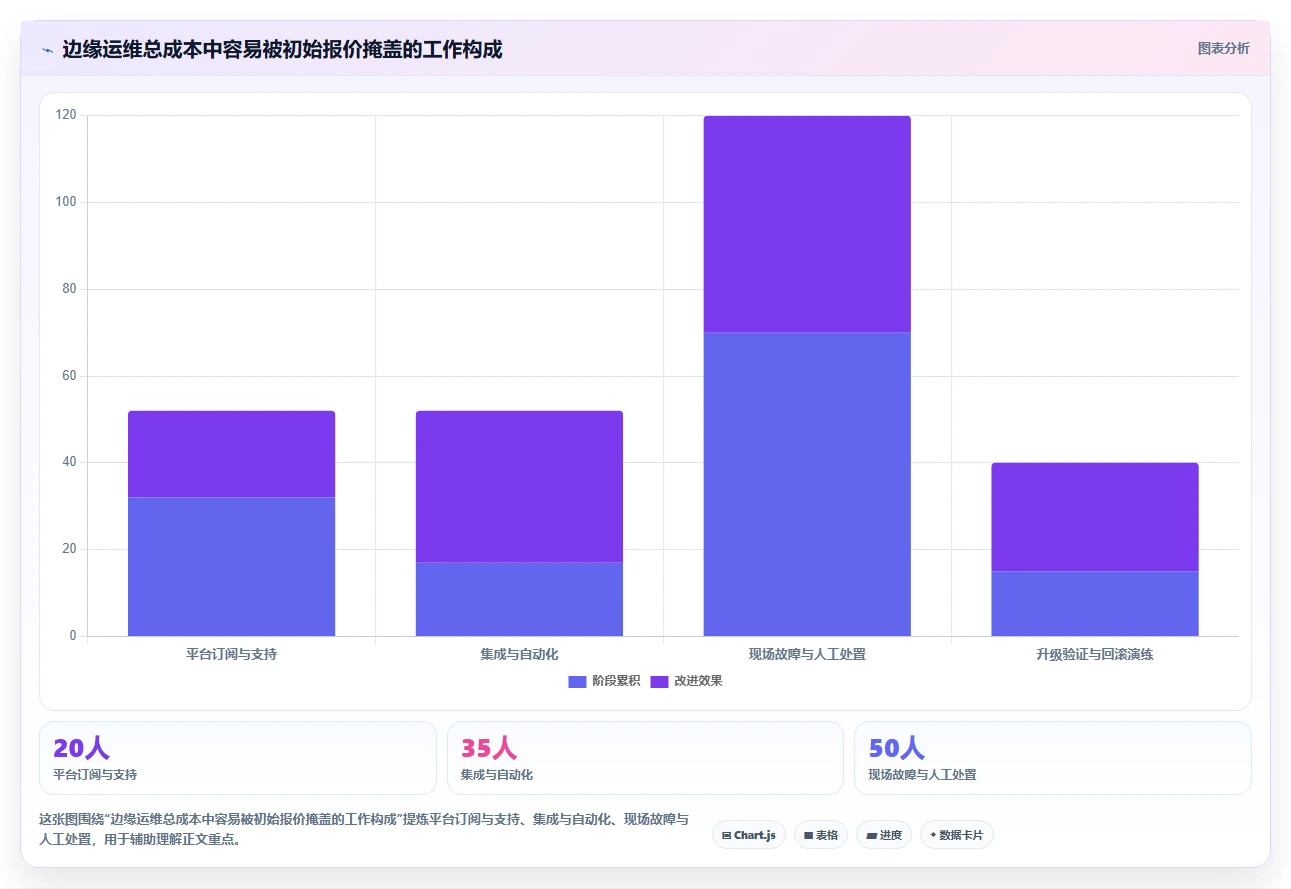1291x889 pixels.
Task: Select the 表格 tag chip
Action: click(x=821, y=835)
